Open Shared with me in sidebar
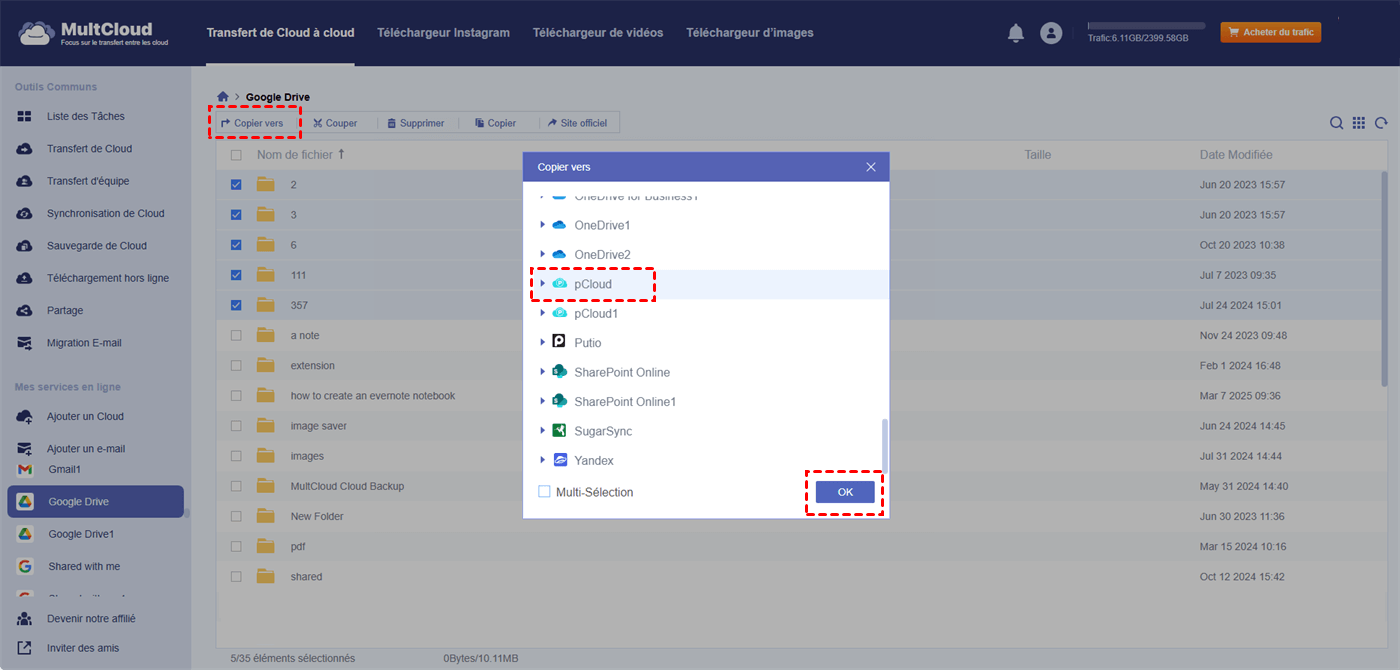The image size is (1400, 670). pyautogui.click(x=84, y=566)
